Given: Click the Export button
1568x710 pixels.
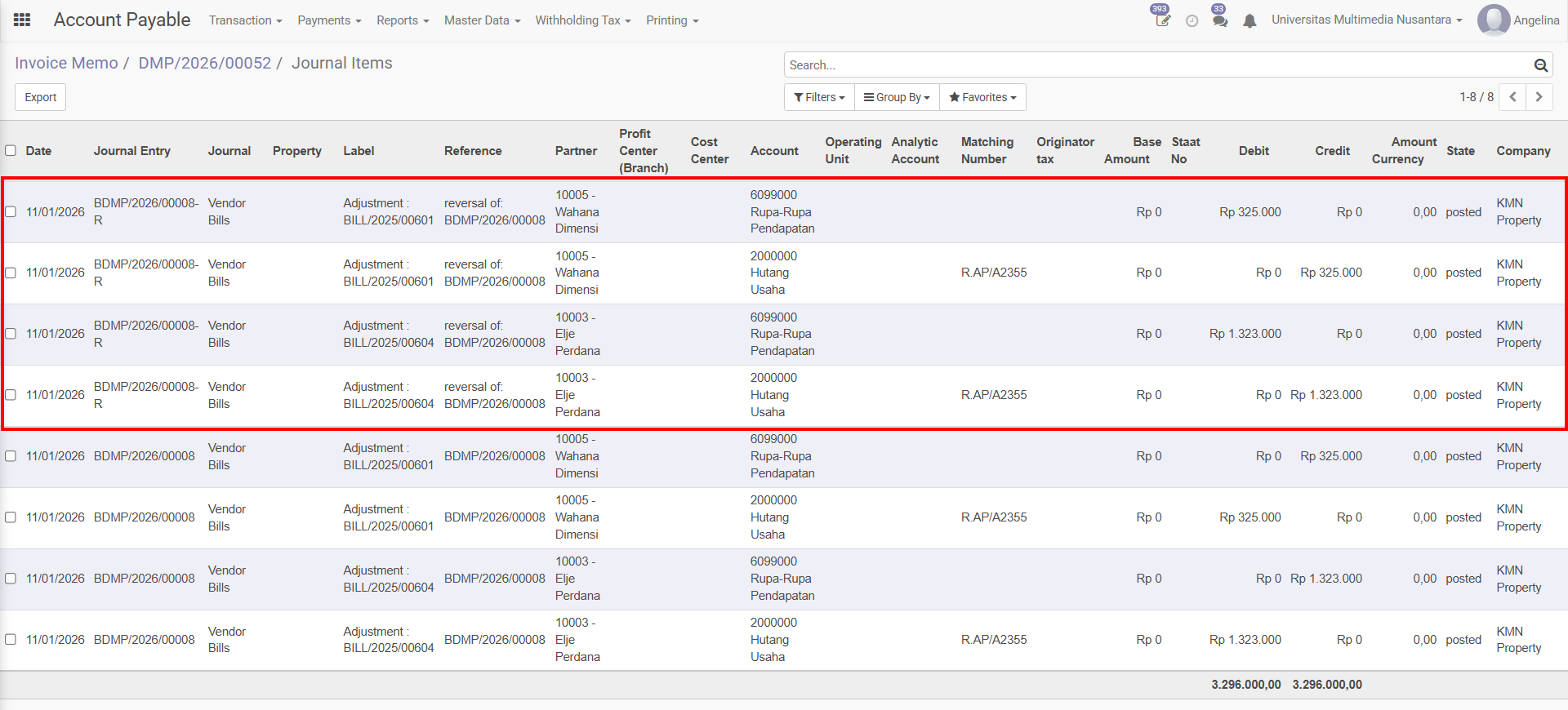Looking at the screenshot, I should point(40,97).
